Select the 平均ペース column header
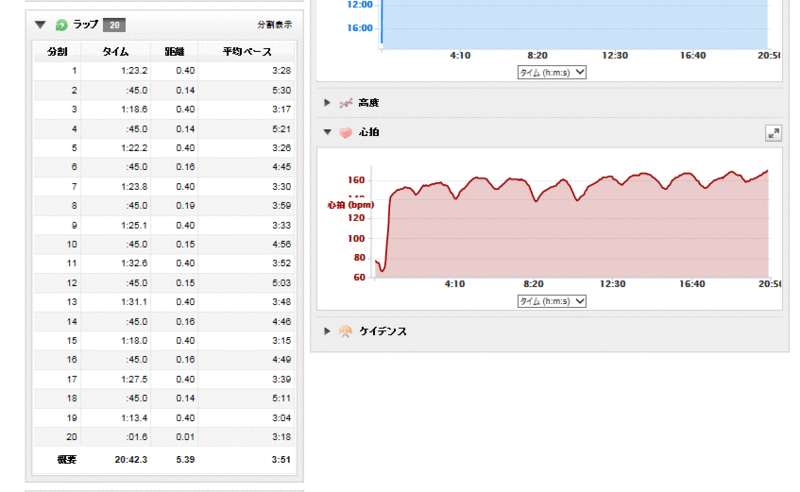Screen dimensions: 800x492 click(245, 51)
